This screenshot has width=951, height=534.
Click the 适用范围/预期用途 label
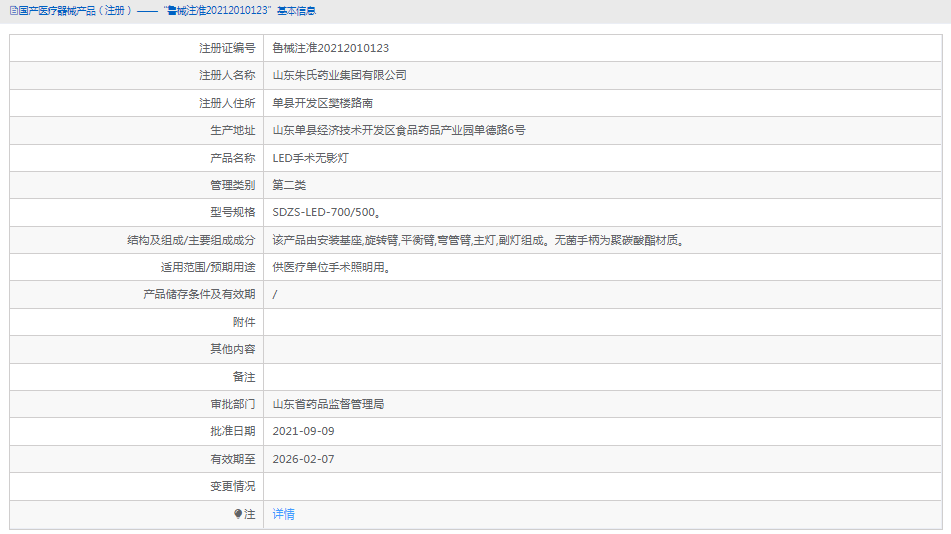(208, 267)
